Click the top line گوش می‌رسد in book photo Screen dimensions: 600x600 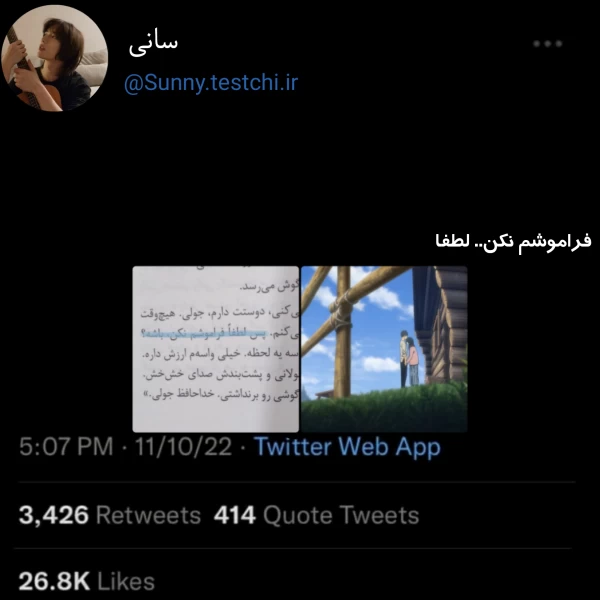point(269,286)
